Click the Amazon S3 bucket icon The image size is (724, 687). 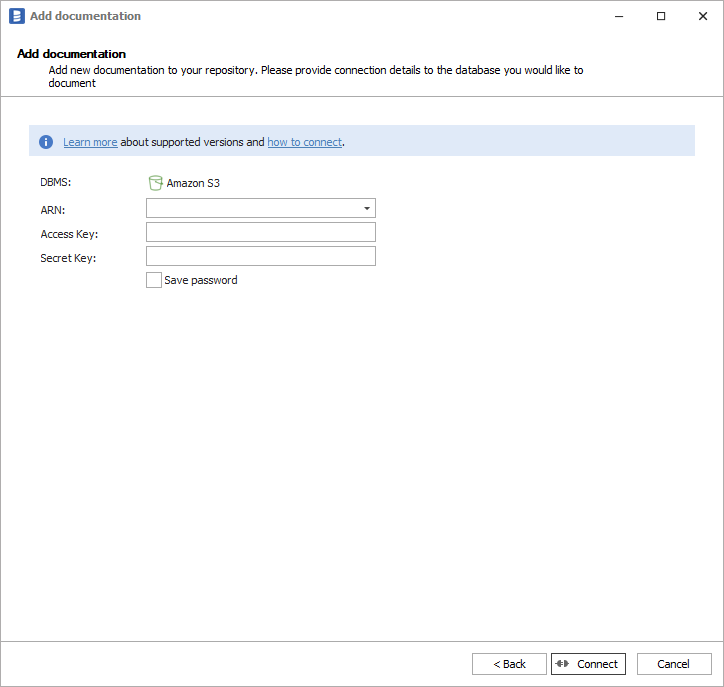coord(155,183)
